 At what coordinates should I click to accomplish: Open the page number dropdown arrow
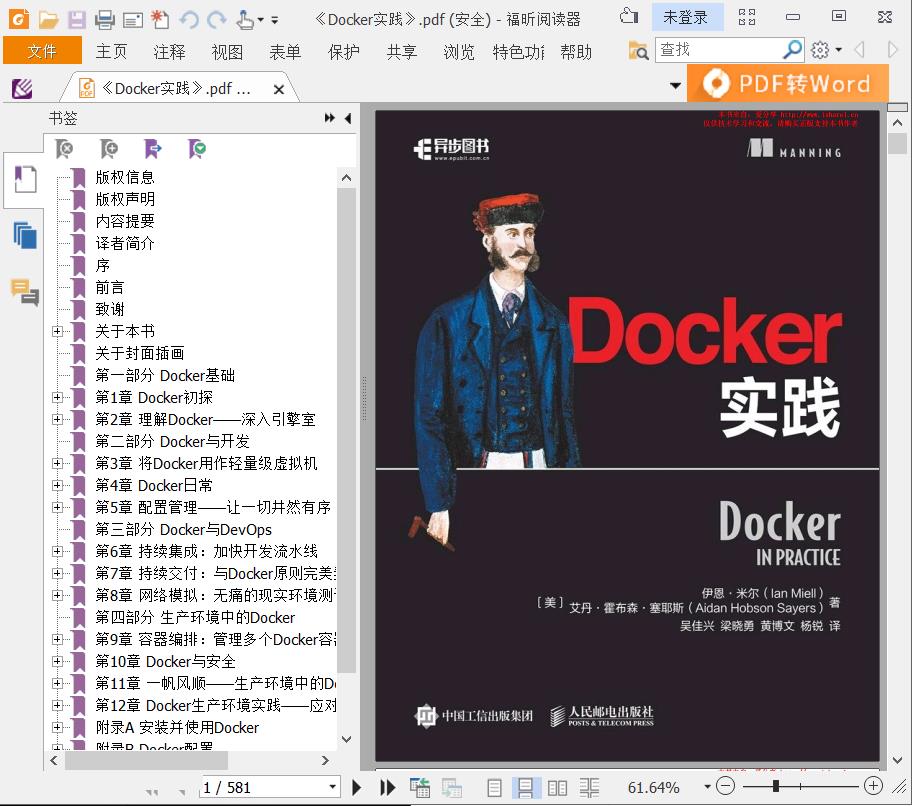pos(332,787)
